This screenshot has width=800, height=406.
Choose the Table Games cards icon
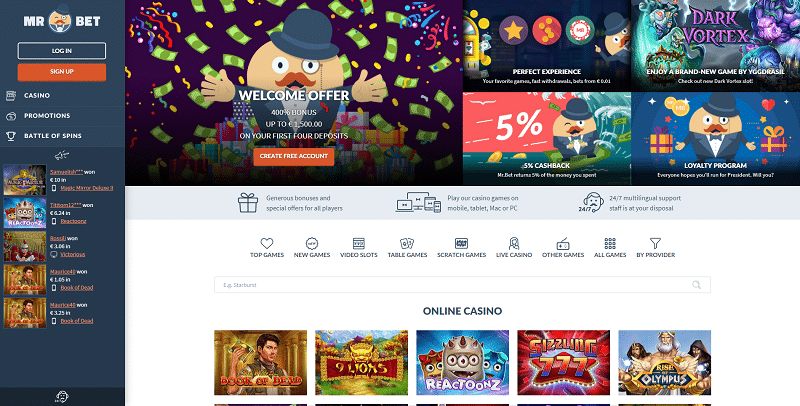(x=407, y=243)
